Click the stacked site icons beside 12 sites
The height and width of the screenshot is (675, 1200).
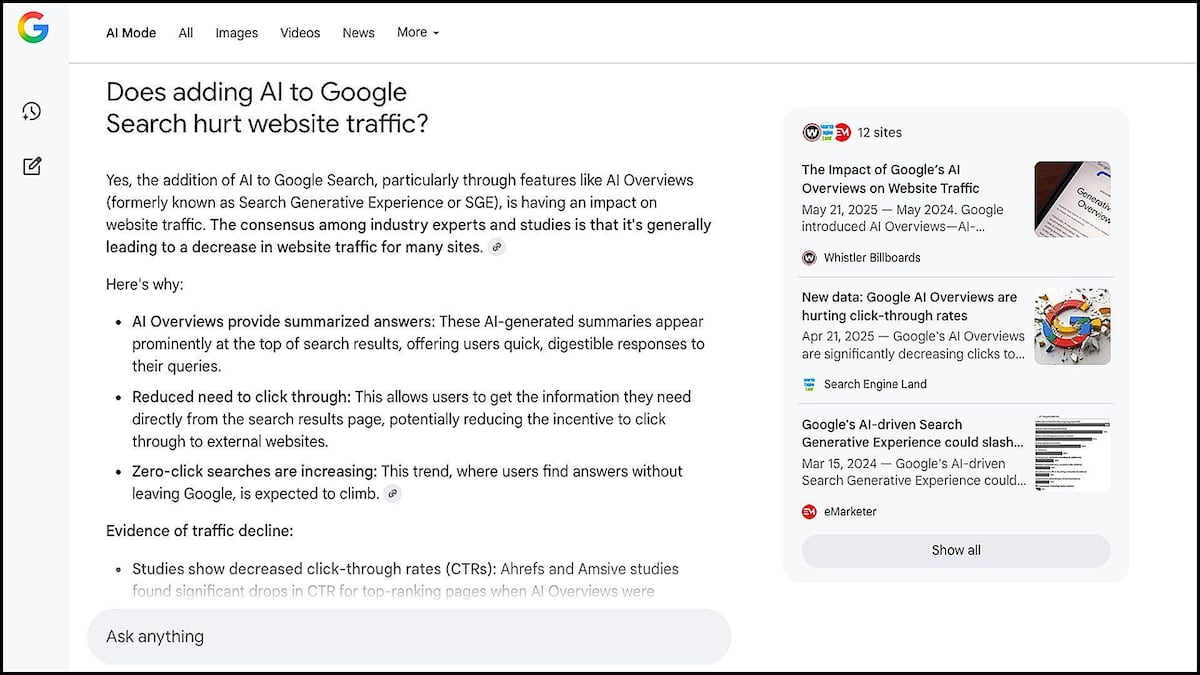826,133
